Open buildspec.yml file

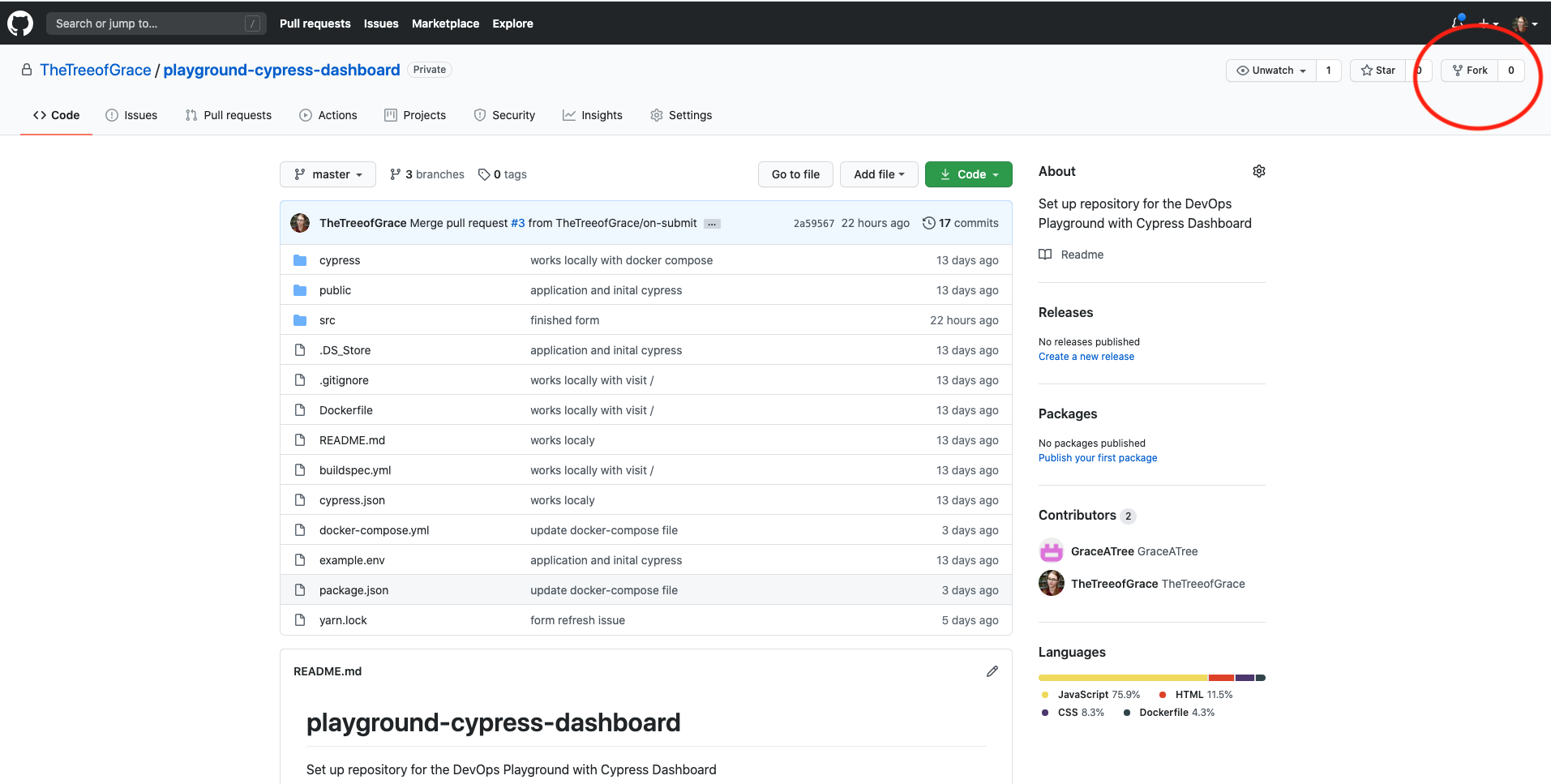(355, 470)
